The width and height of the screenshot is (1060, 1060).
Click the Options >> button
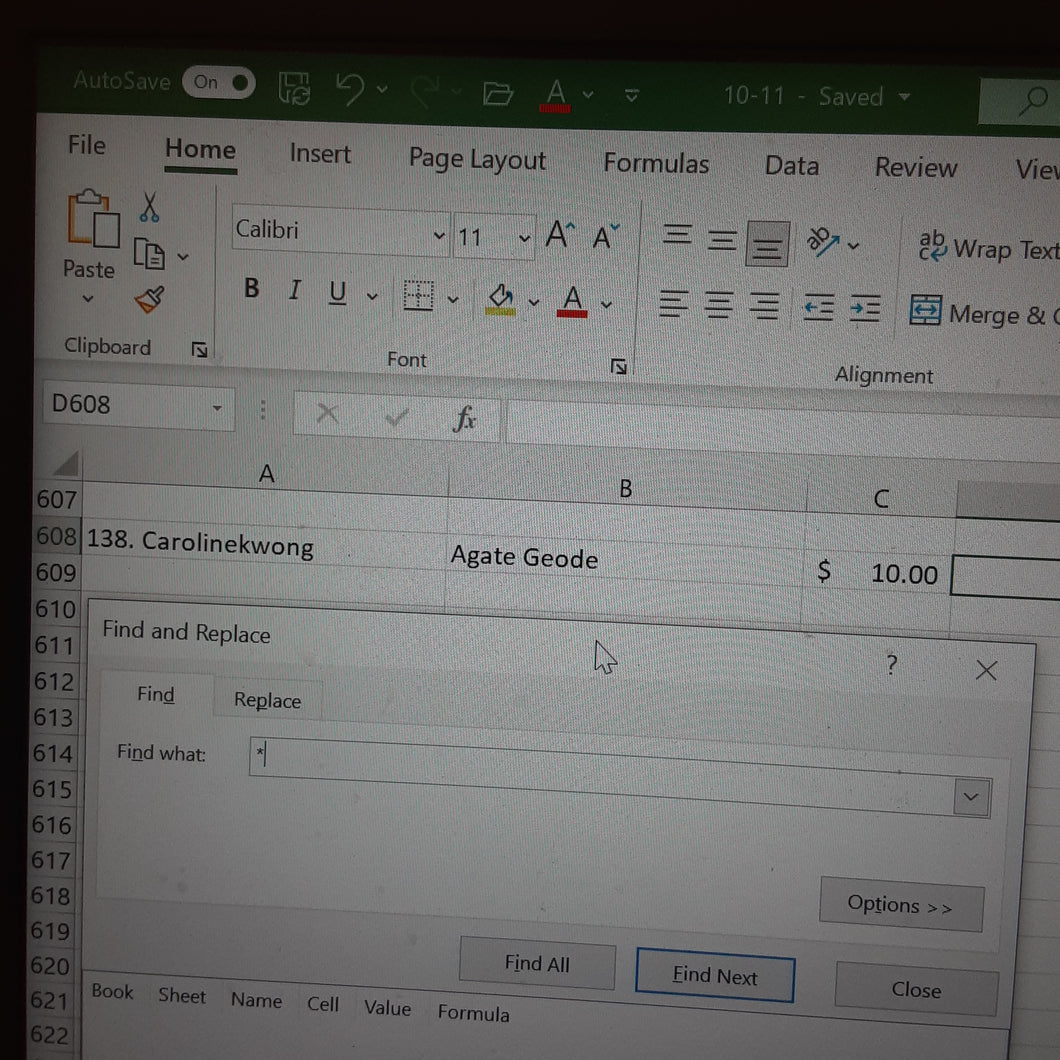[x=900, y=905]
